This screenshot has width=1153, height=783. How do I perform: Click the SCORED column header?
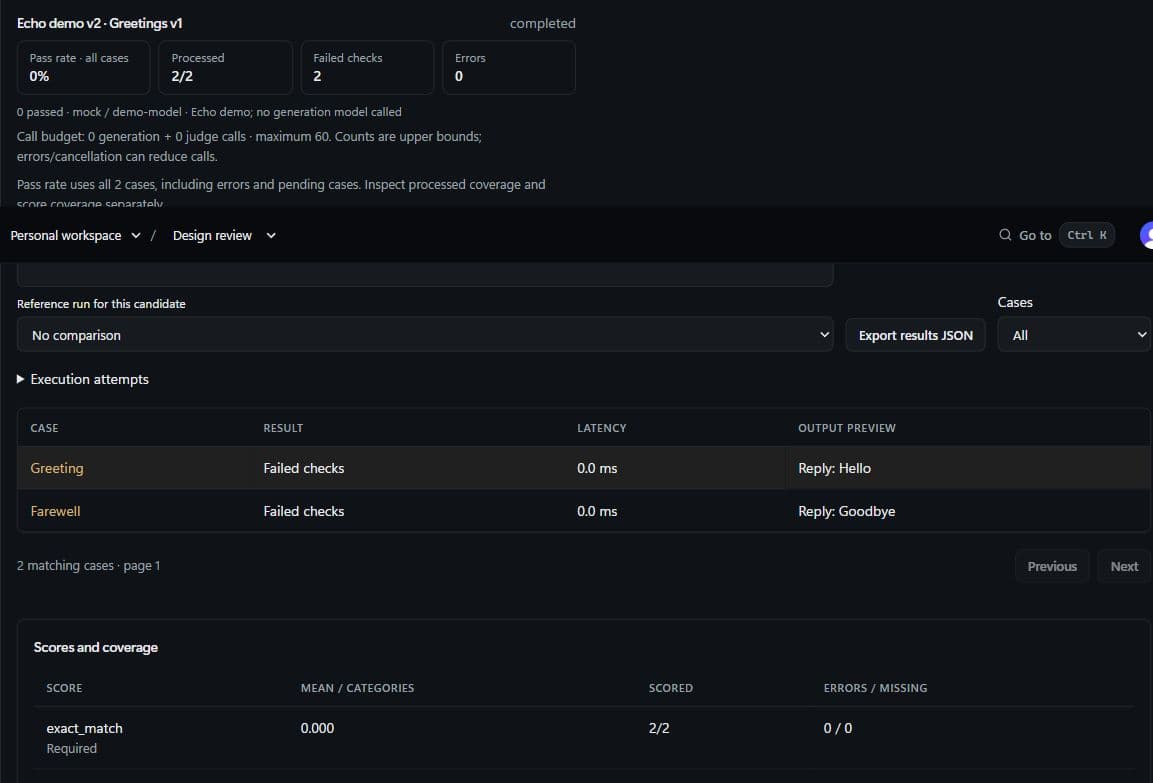(x=671, y=688)
